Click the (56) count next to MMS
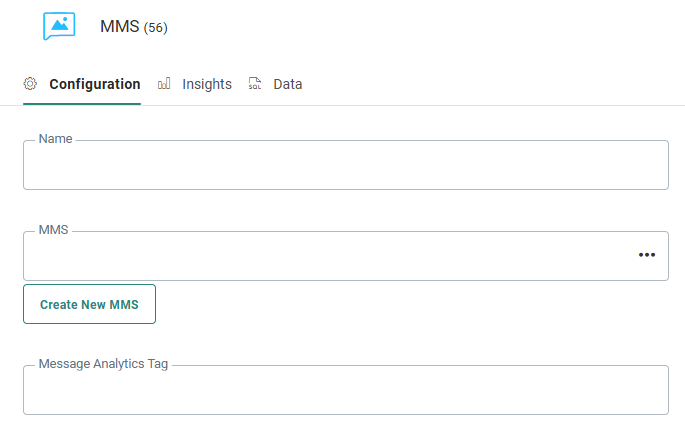685x431 pixels. tap(156, 28)
